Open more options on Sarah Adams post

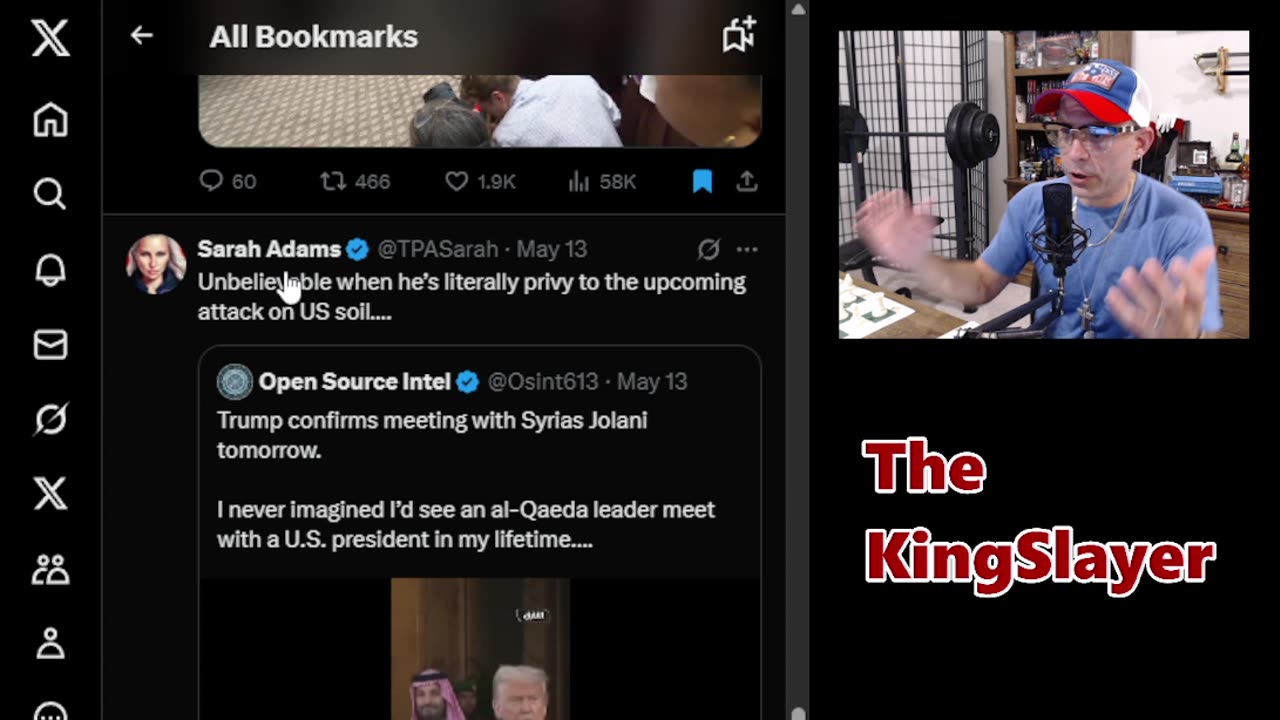[747, 249]
